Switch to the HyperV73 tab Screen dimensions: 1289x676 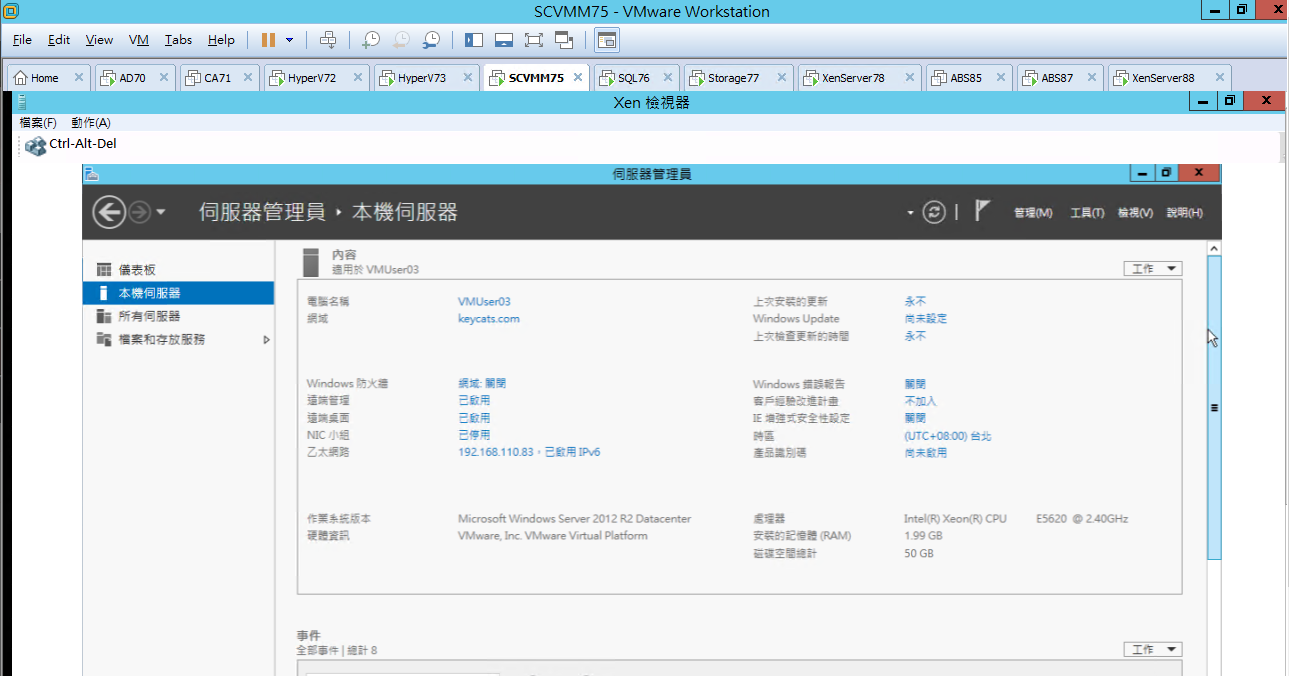(427, 77)
